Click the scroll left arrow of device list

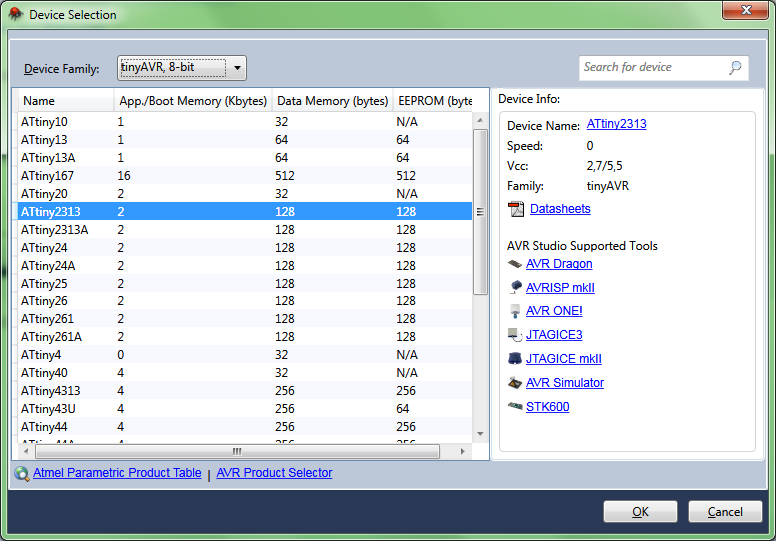click(x=26, y=451)
